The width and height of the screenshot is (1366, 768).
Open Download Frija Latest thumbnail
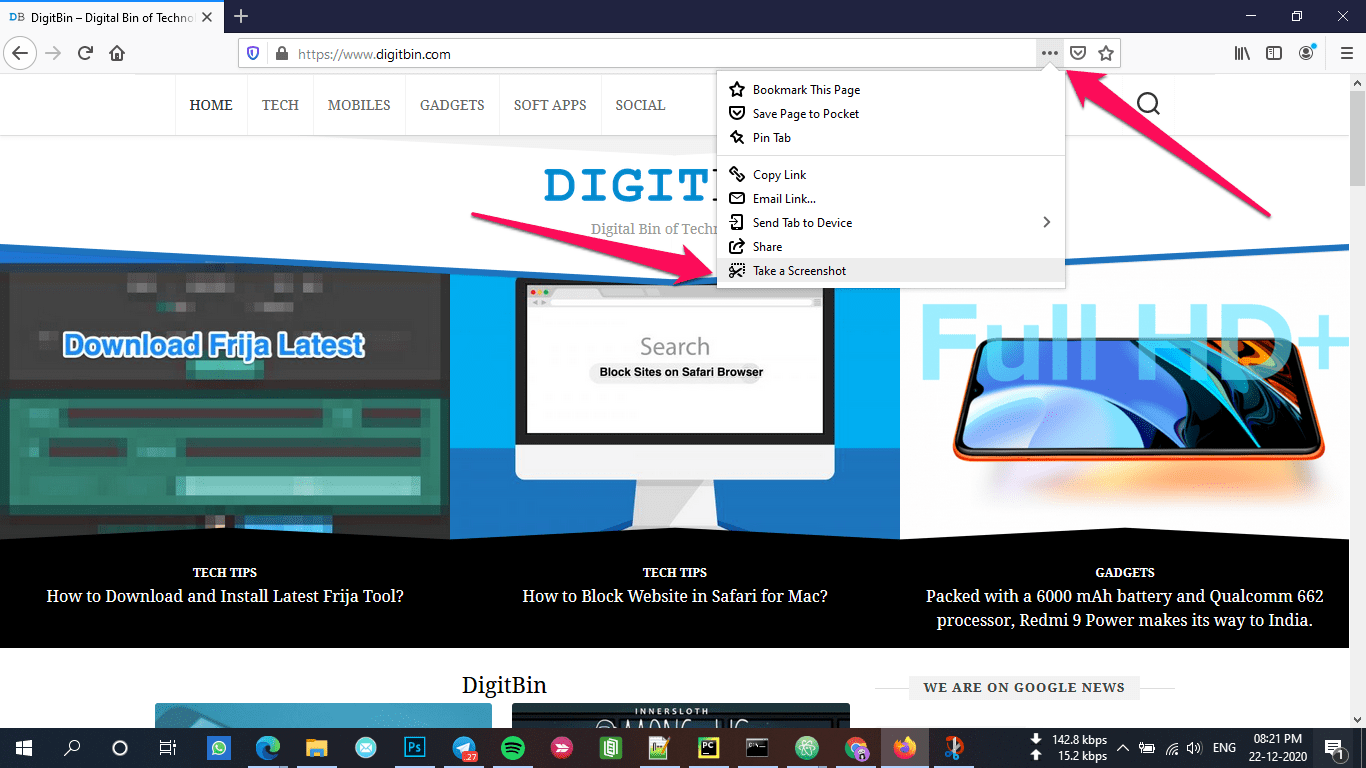coord(225,404)
